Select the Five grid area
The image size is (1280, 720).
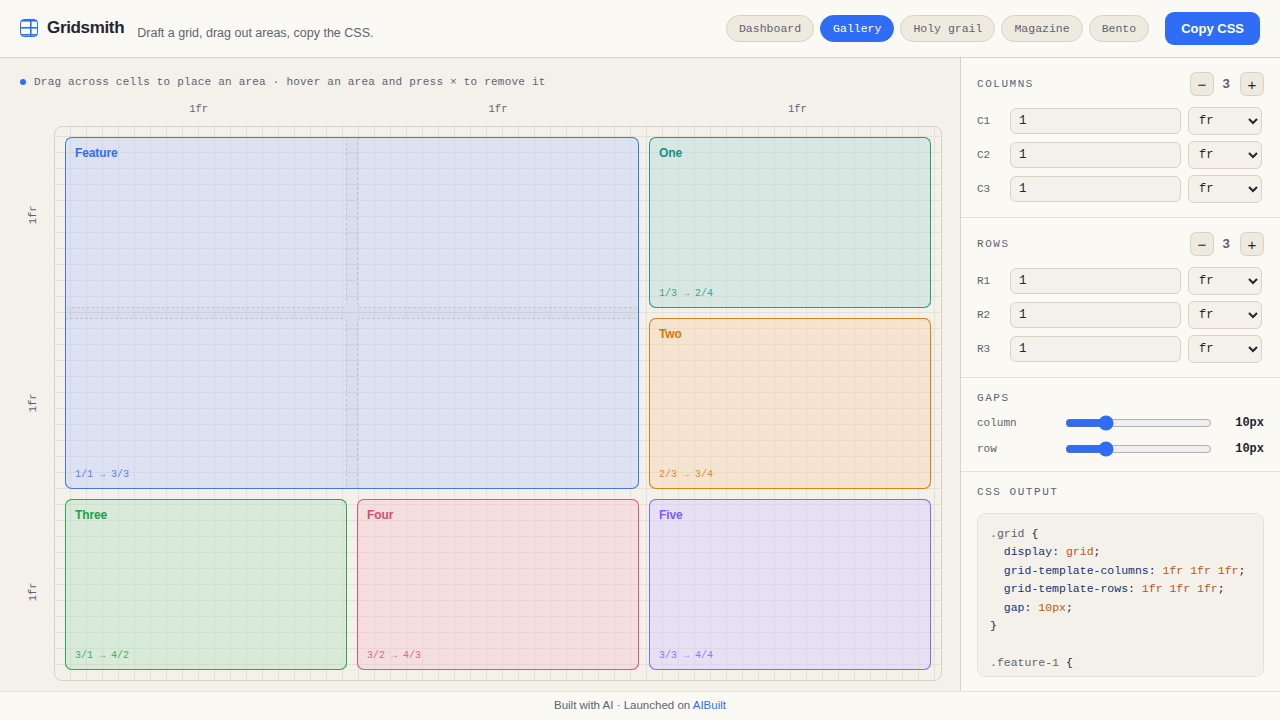tap(790, 584)
